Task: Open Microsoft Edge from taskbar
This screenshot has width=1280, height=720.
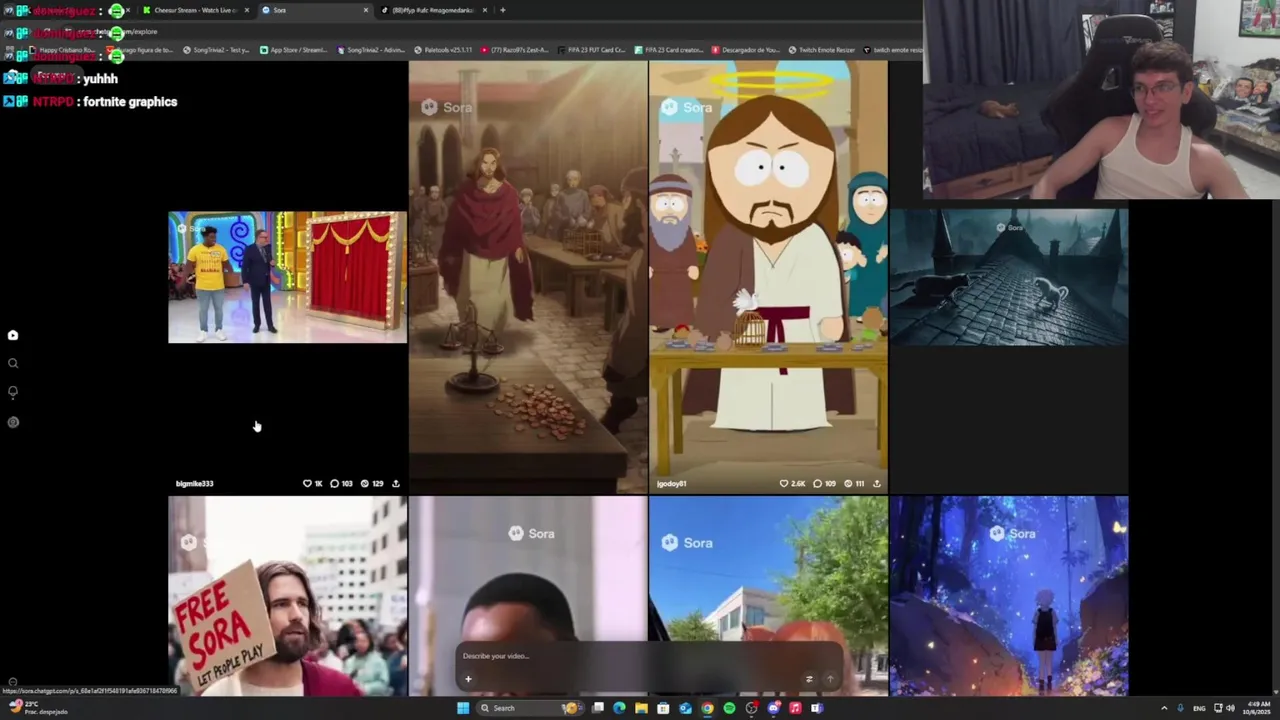Action: pos(619,708)
